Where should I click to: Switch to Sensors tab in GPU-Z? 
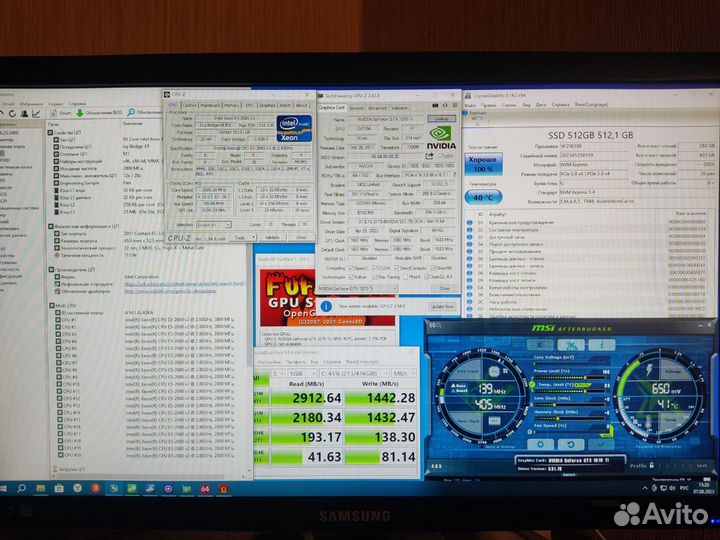[x=356, y=108]
